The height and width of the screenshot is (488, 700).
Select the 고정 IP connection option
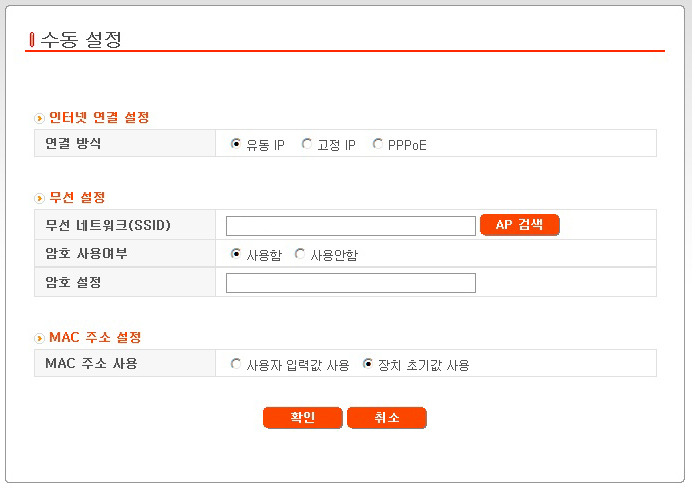tap(306, 144)
